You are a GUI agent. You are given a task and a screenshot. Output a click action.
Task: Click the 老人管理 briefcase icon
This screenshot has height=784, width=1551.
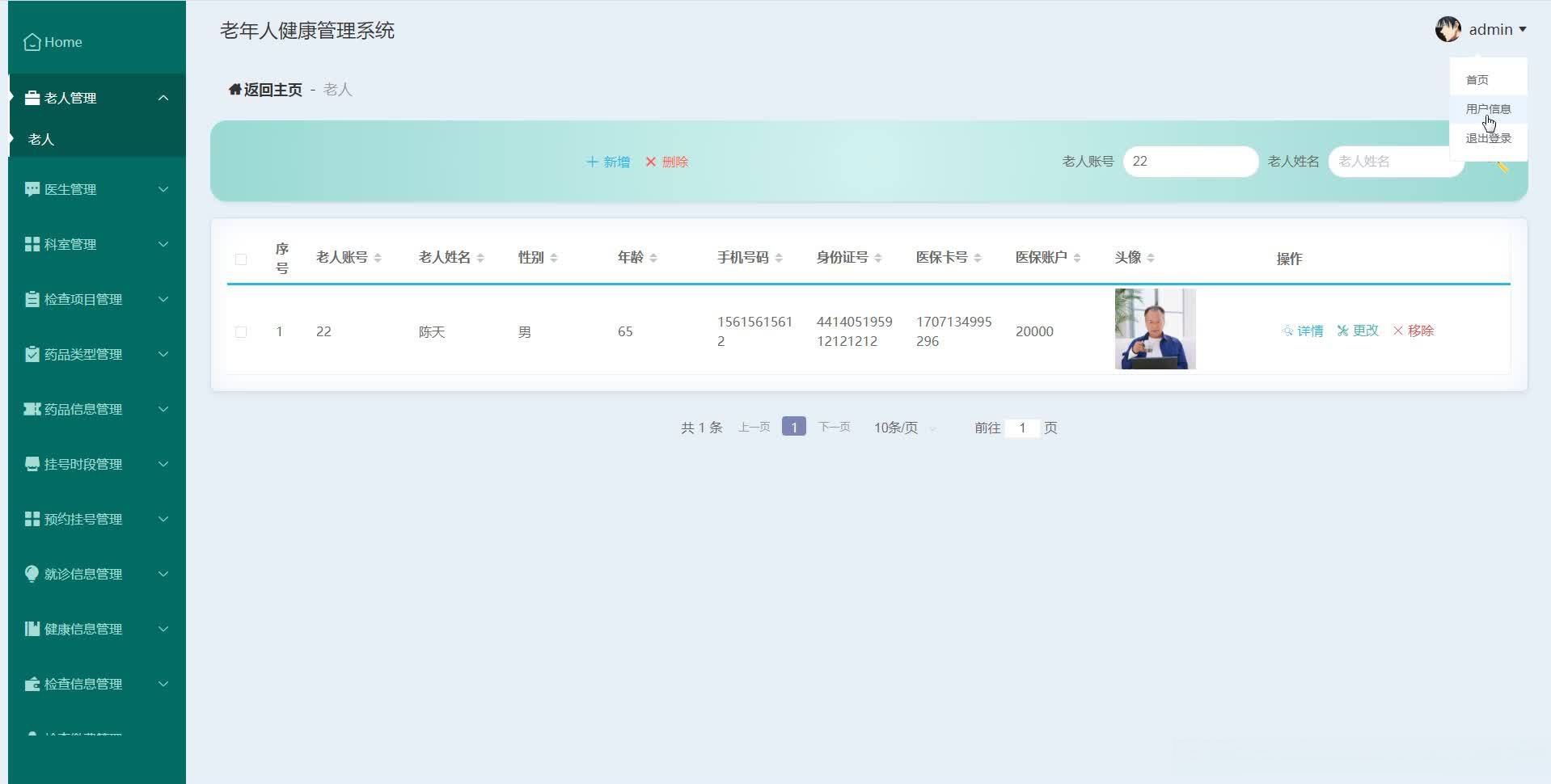(x=32, y=98)
